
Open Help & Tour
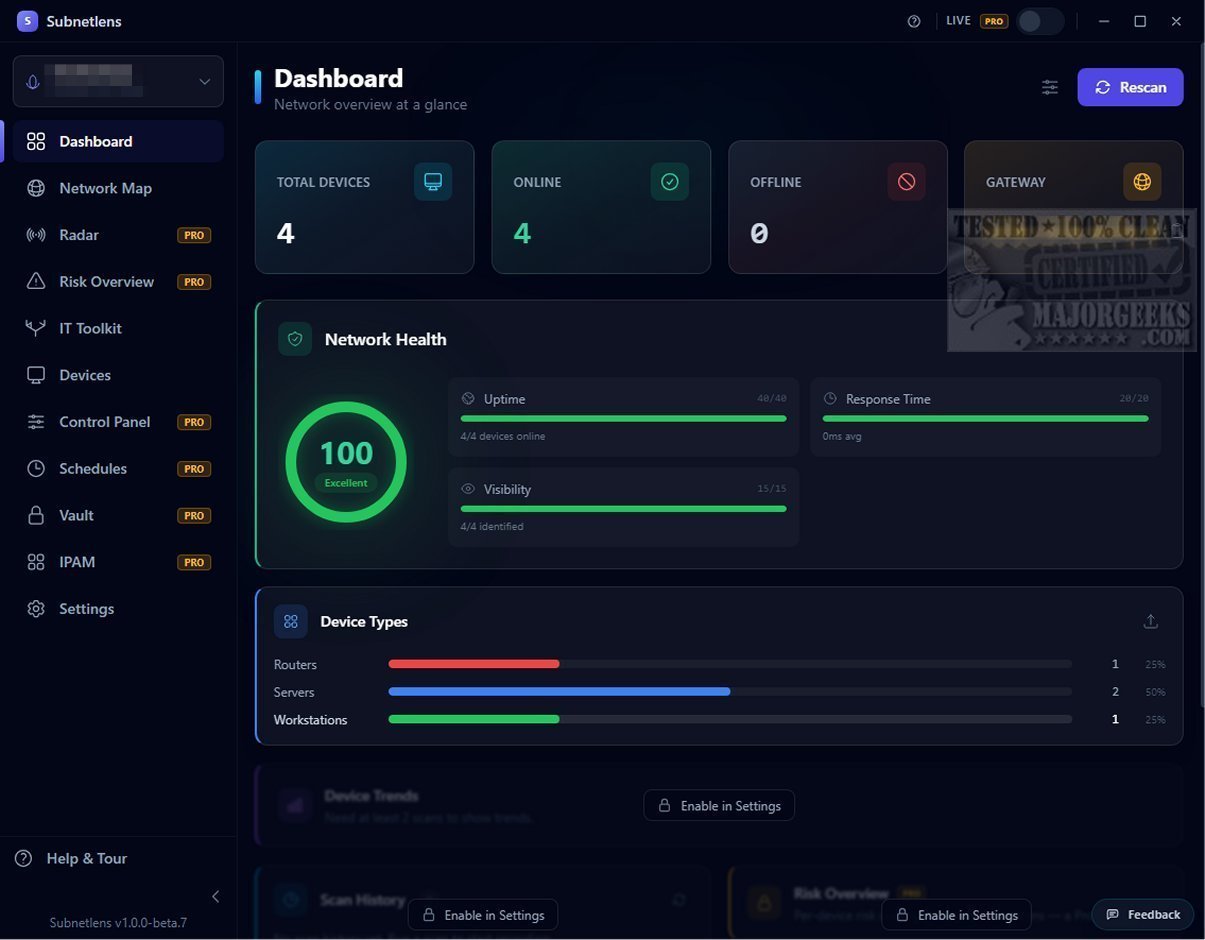click(72, 858)
